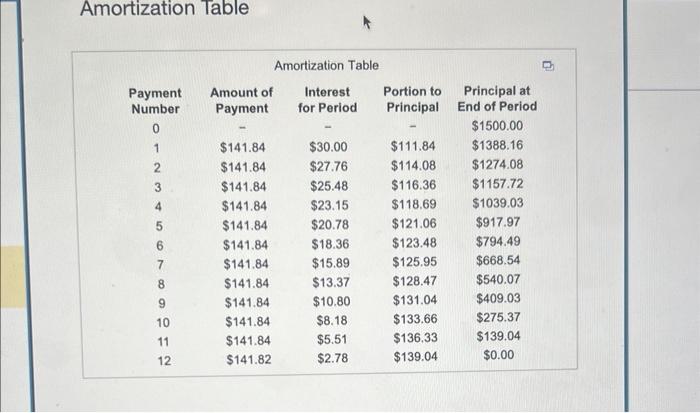
Task: Select the 'Interest for Period' column header
Action: pyautogui.click(x=327, y=100)
